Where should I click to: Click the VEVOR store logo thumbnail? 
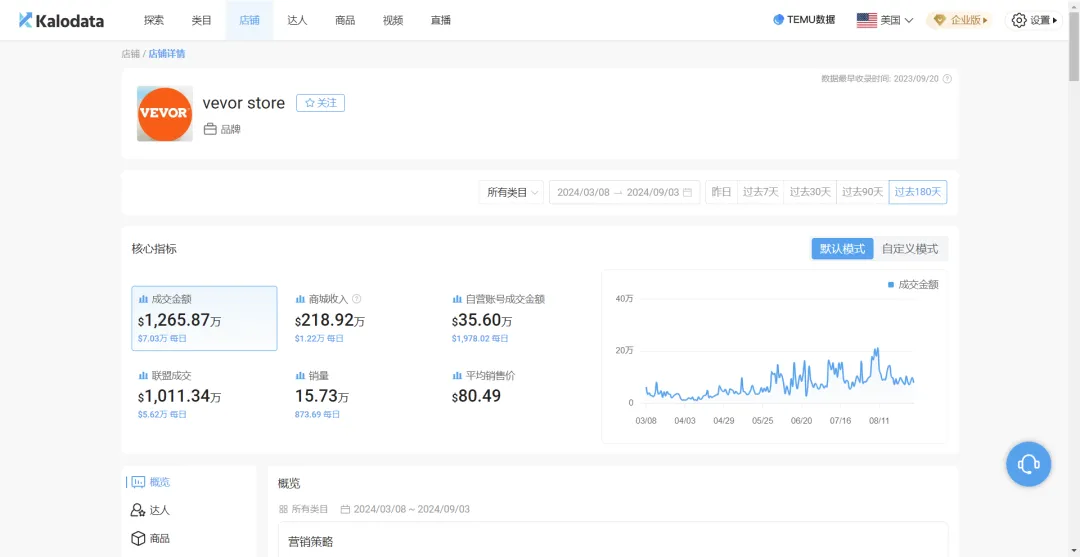(x=165, y=114)
